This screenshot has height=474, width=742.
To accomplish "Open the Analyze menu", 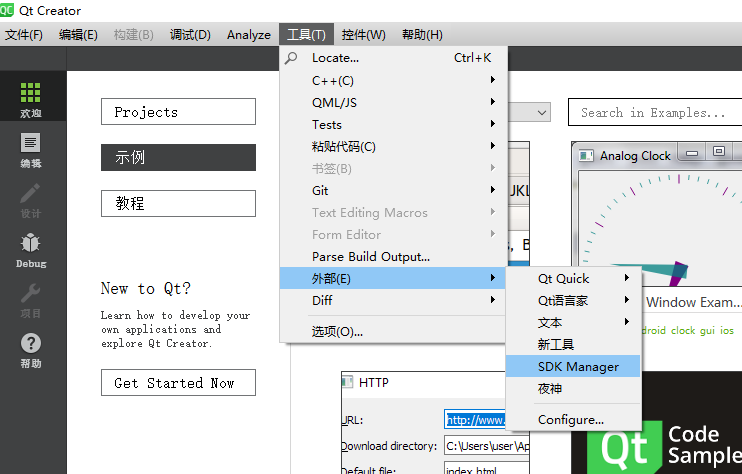I will click(x=248, y=35).
